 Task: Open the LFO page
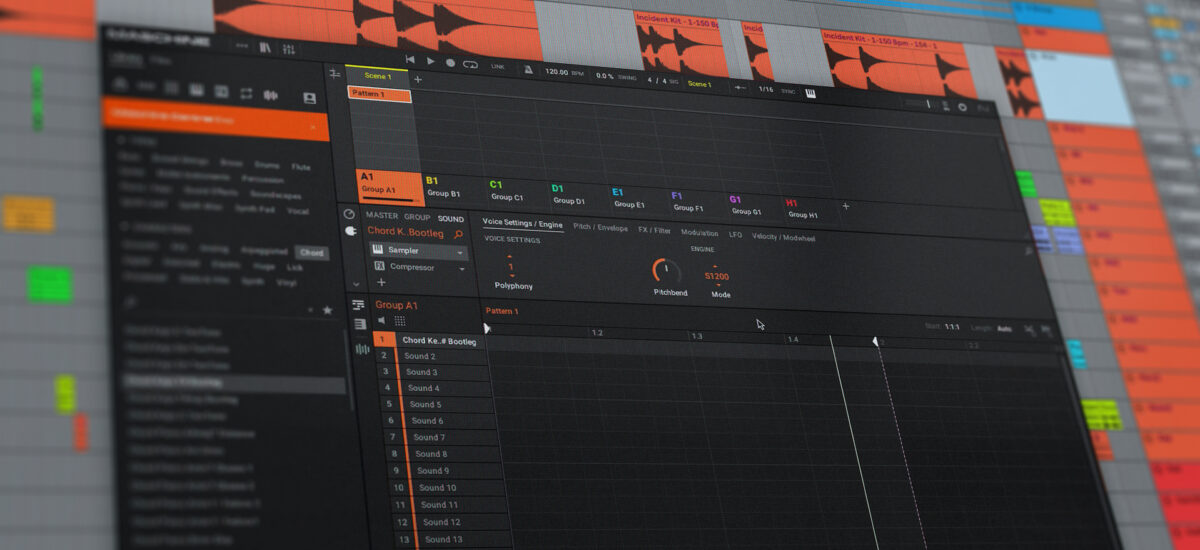[x=736, y=234]
